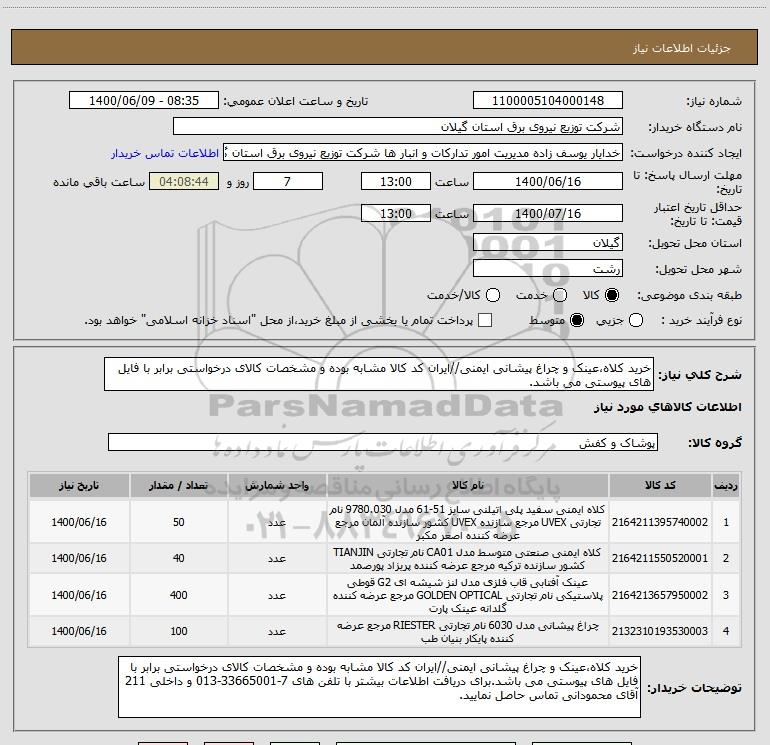Click quantity 100 in row 4

click(x=179, y=631)
